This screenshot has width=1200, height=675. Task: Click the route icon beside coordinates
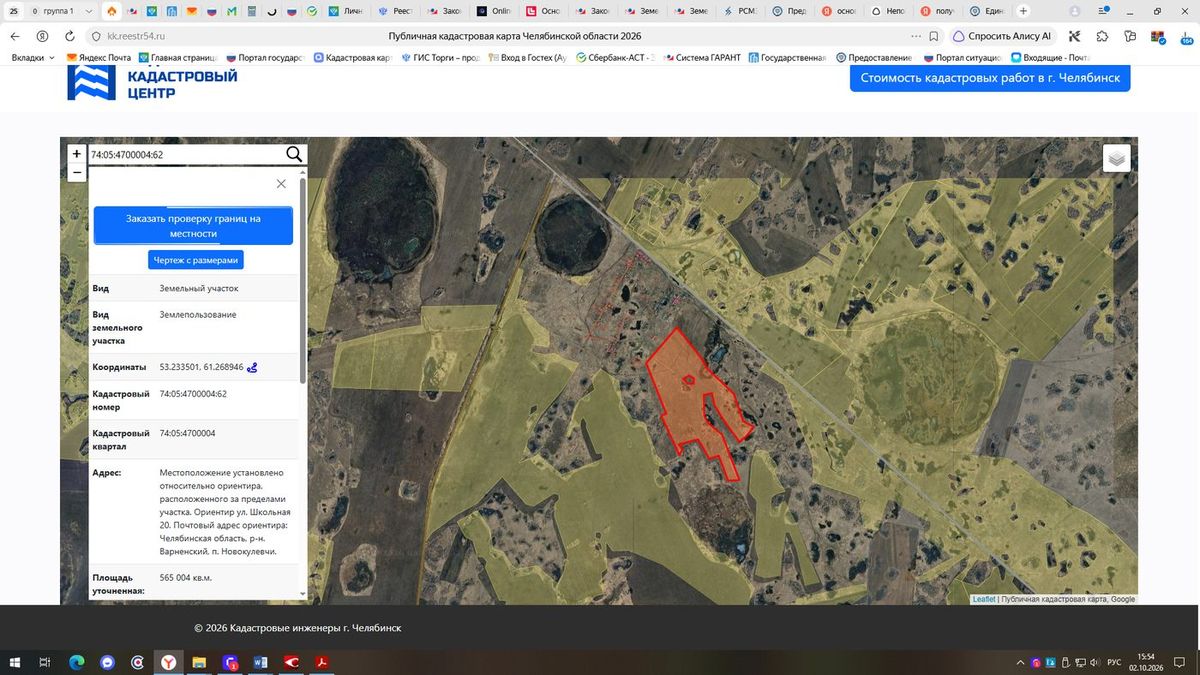(252, 367)
